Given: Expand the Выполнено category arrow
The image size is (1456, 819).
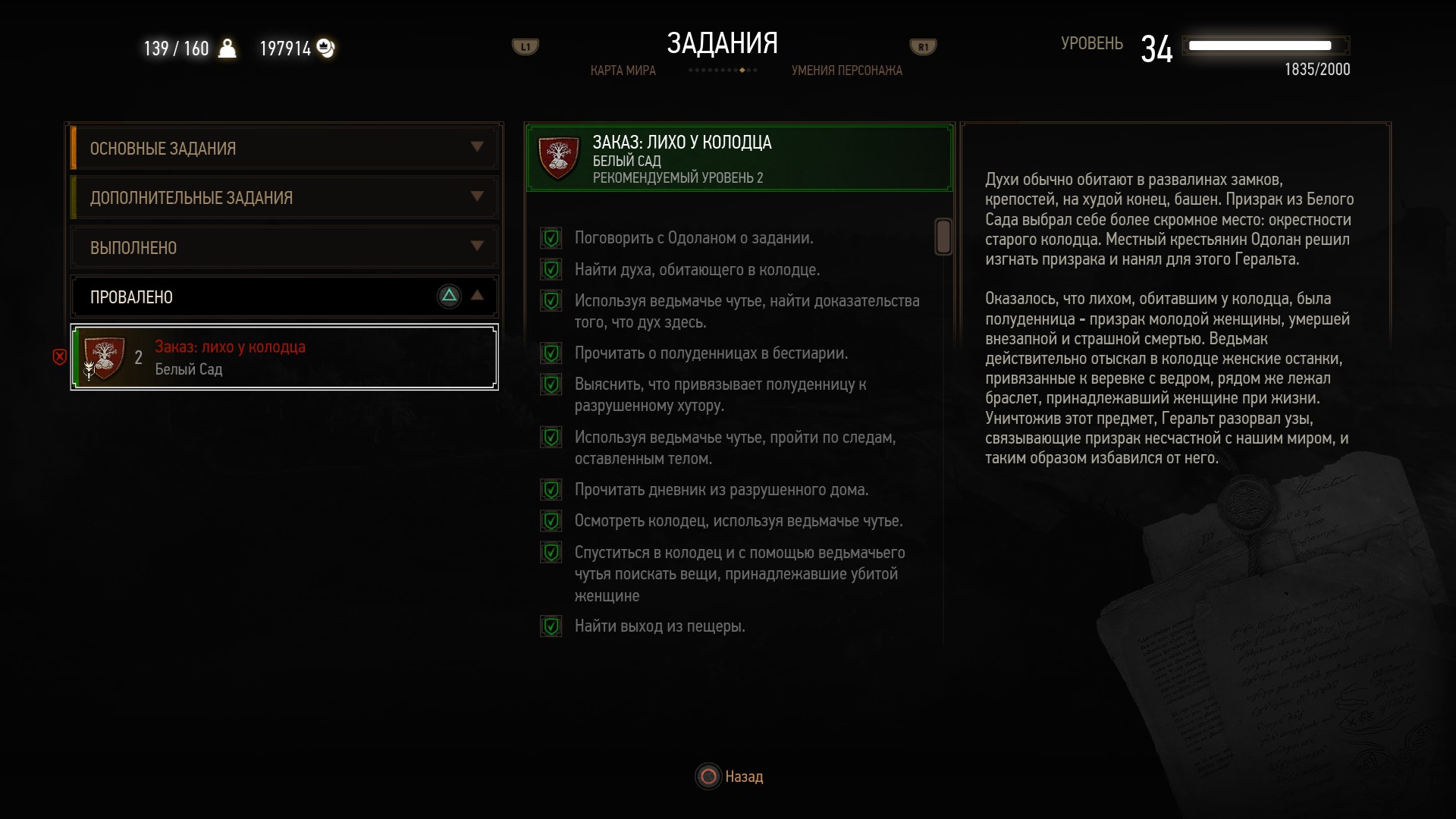Looking at the screenshot, I should pos(477,246).
